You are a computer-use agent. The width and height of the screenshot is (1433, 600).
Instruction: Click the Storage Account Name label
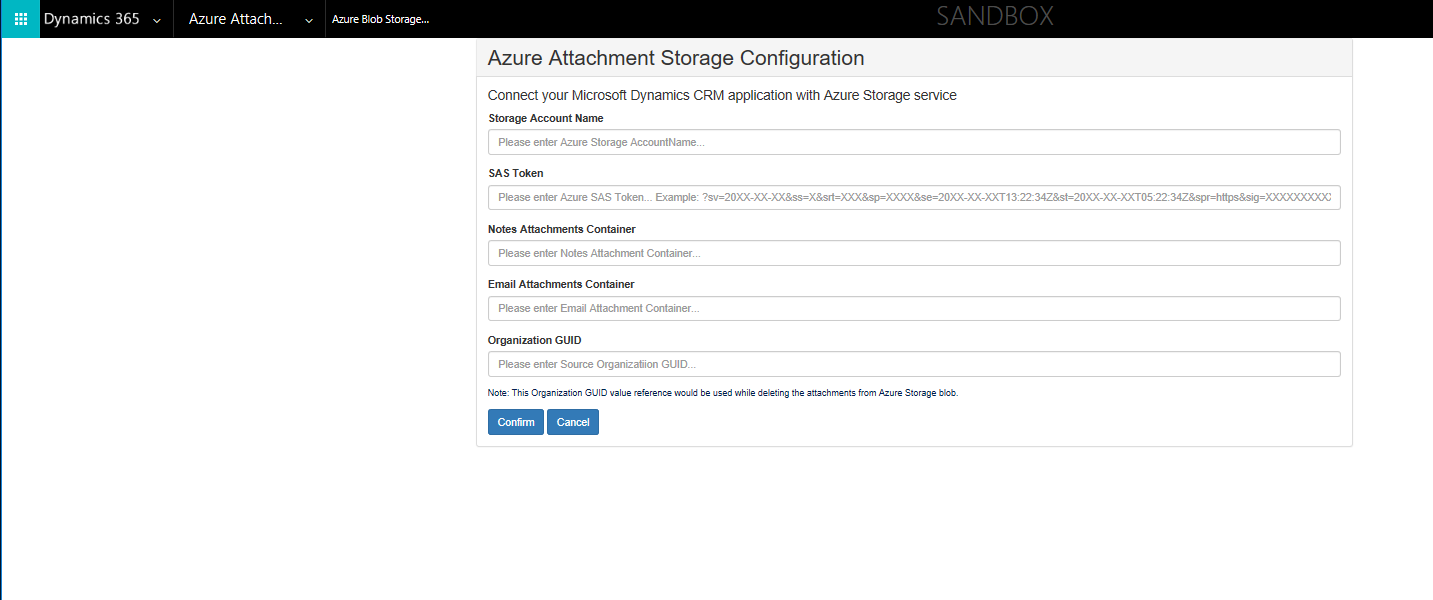coord(545,117)
